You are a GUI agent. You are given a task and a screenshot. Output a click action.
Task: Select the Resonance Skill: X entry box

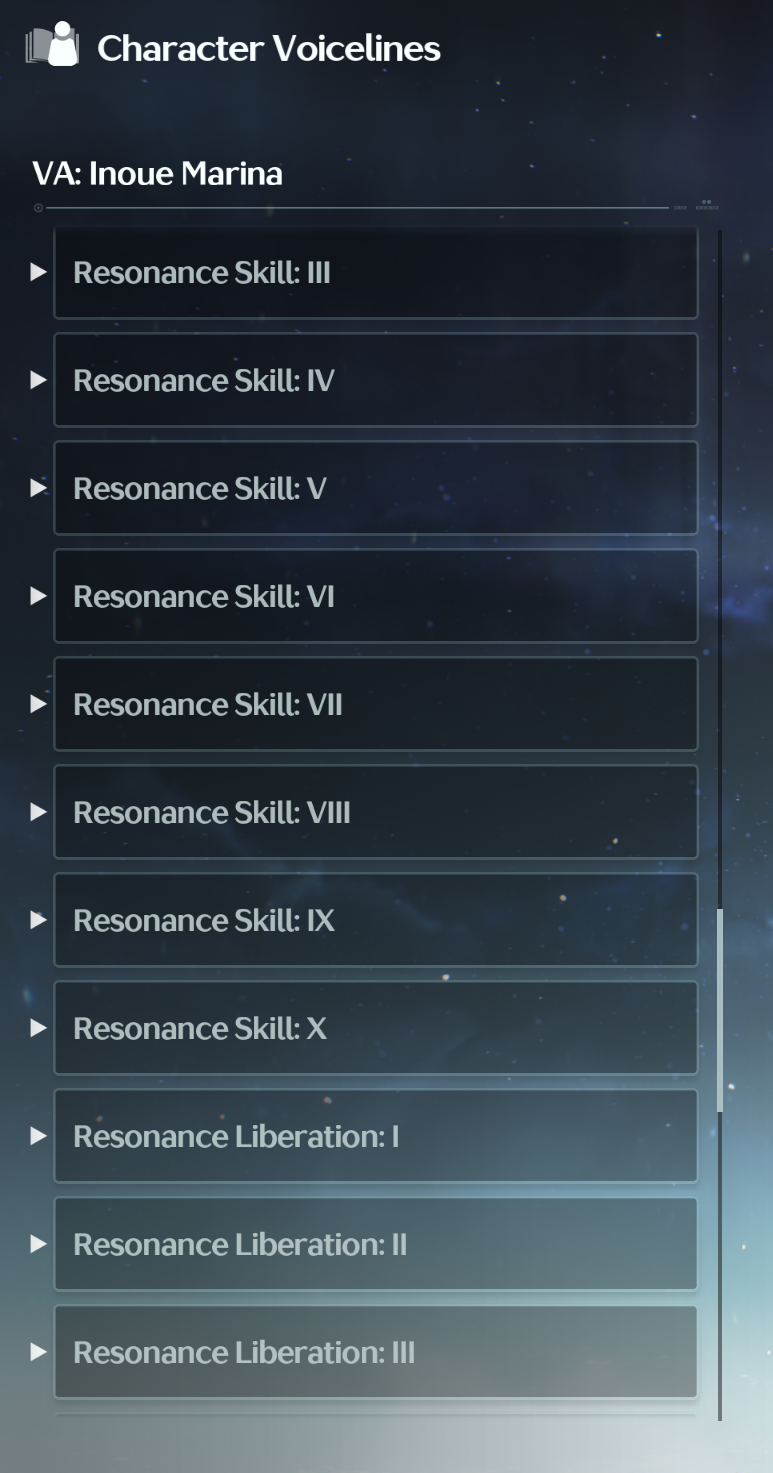pos(376,1028)
